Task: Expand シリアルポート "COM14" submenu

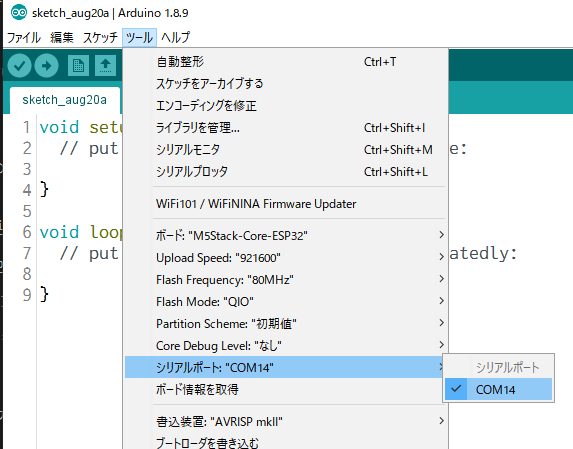Action: (x=285, y=367)
